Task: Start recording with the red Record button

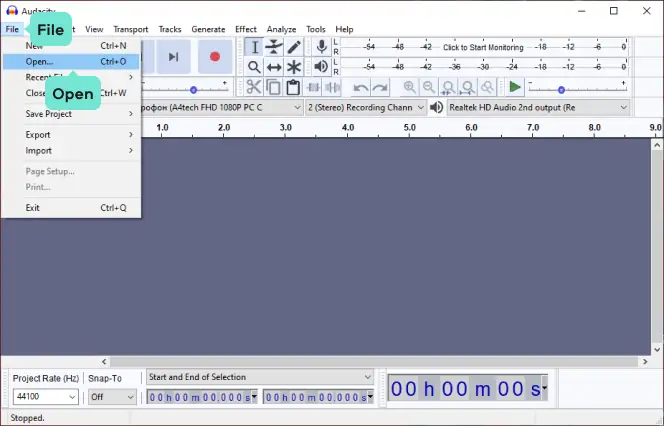Action: tap(215, 57)
